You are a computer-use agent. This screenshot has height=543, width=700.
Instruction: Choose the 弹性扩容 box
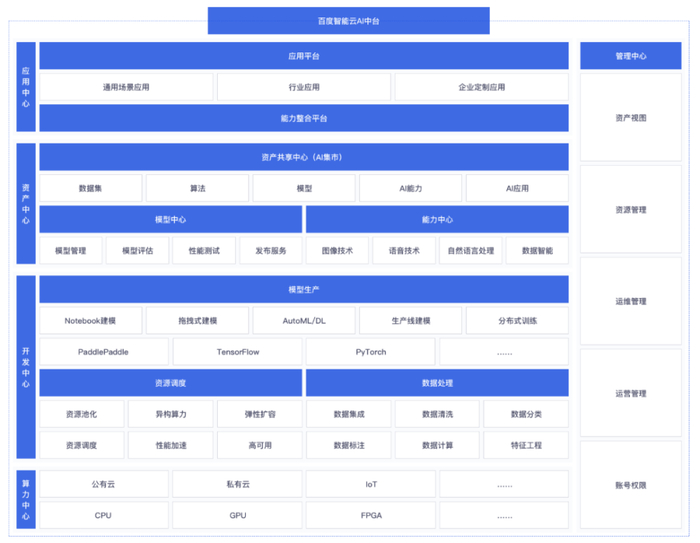point(260,414)
